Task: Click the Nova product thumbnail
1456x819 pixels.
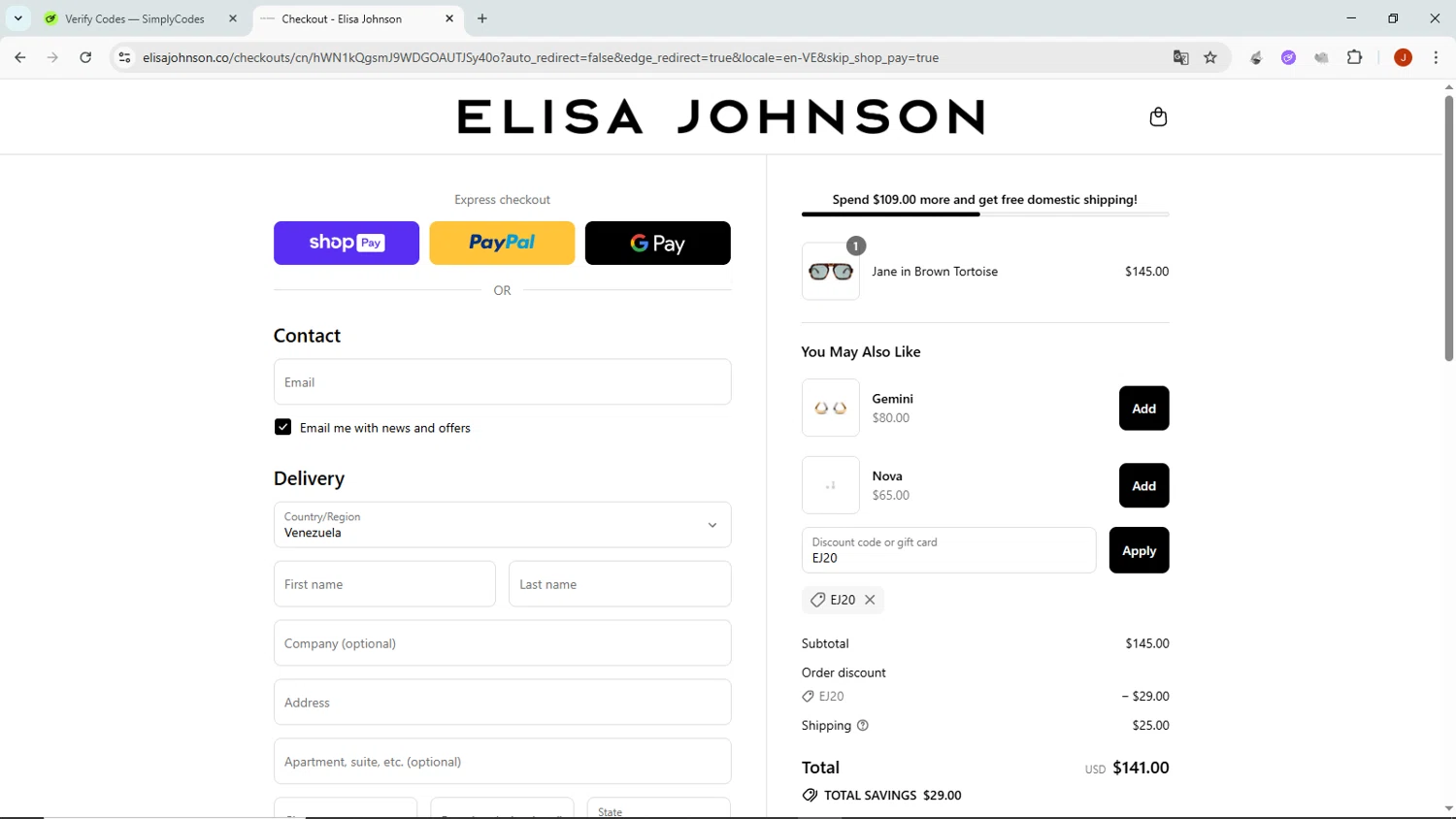Action: pos(831,485)
